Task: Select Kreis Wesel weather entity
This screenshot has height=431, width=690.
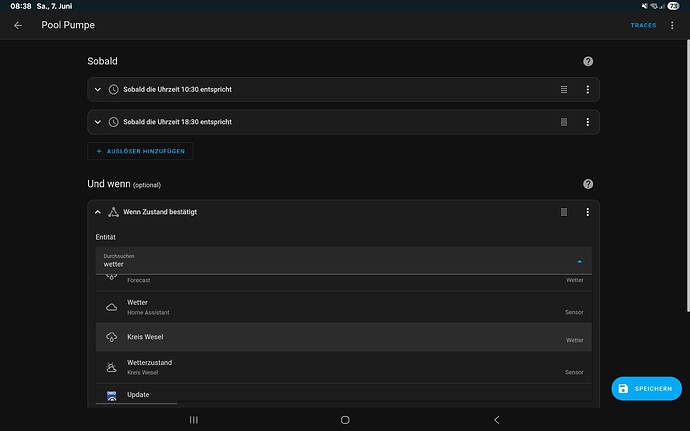Action: (x=343, y=337)
